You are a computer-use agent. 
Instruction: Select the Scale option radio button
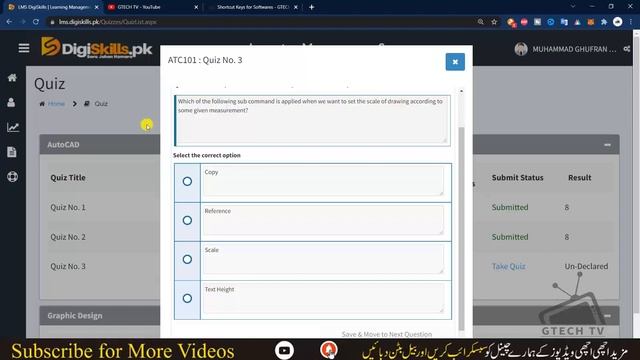tap(187, 259)
